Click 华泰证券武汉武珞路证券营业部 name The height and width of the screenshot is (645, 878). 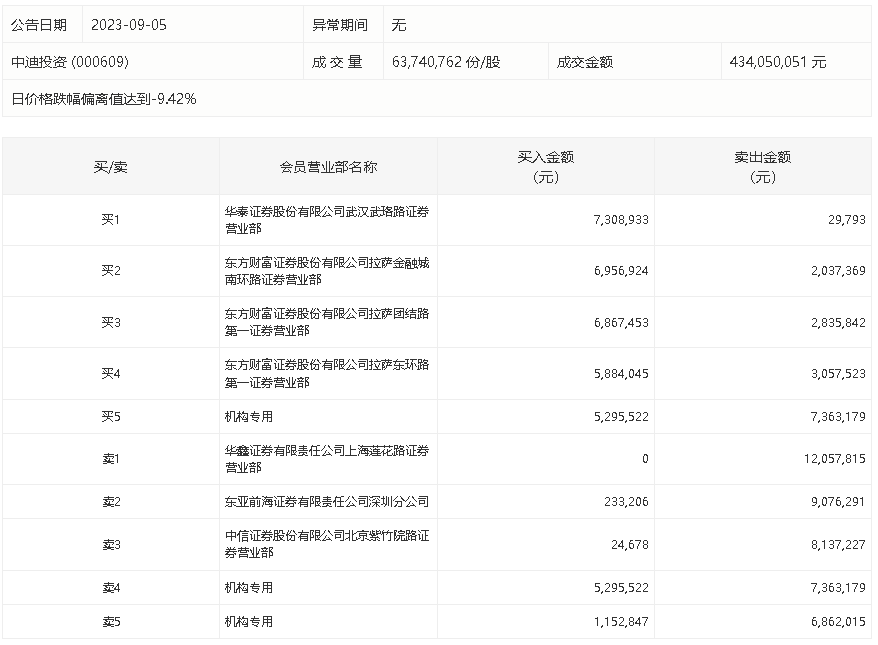click(327, 219)
